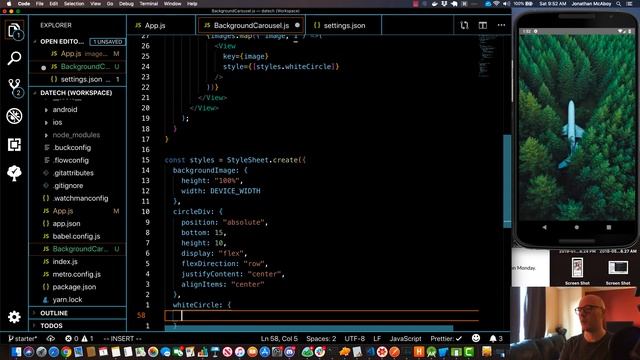Open babel.config.js in file tree

click(76, 236)
